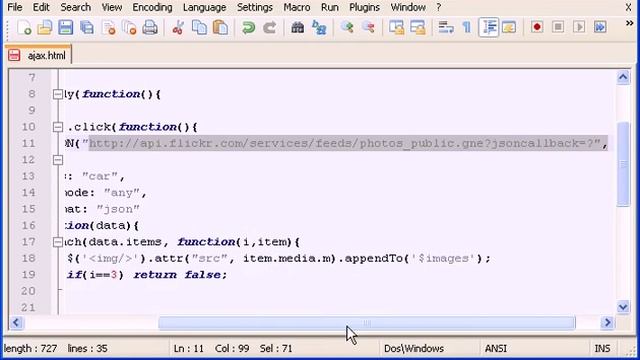Open the Macro menu

297,7
